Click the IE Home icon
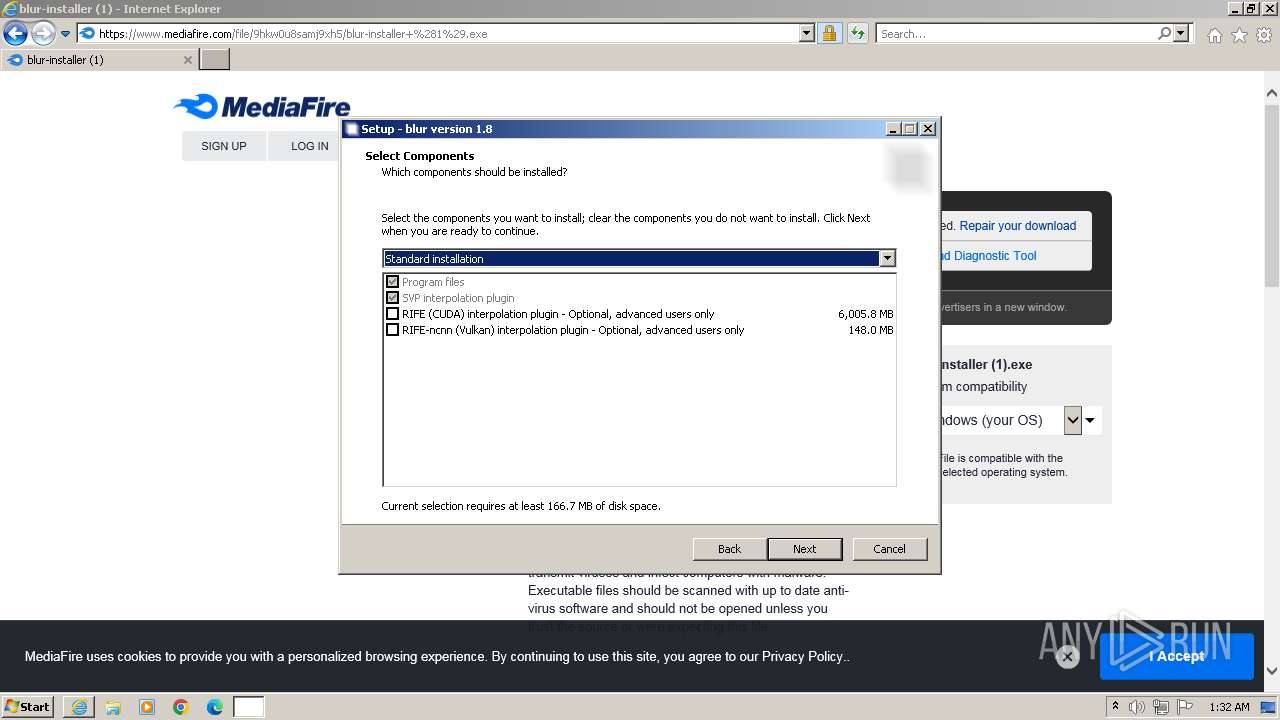The height and width of the screenshot is (720, 1280). (1214, 35)
